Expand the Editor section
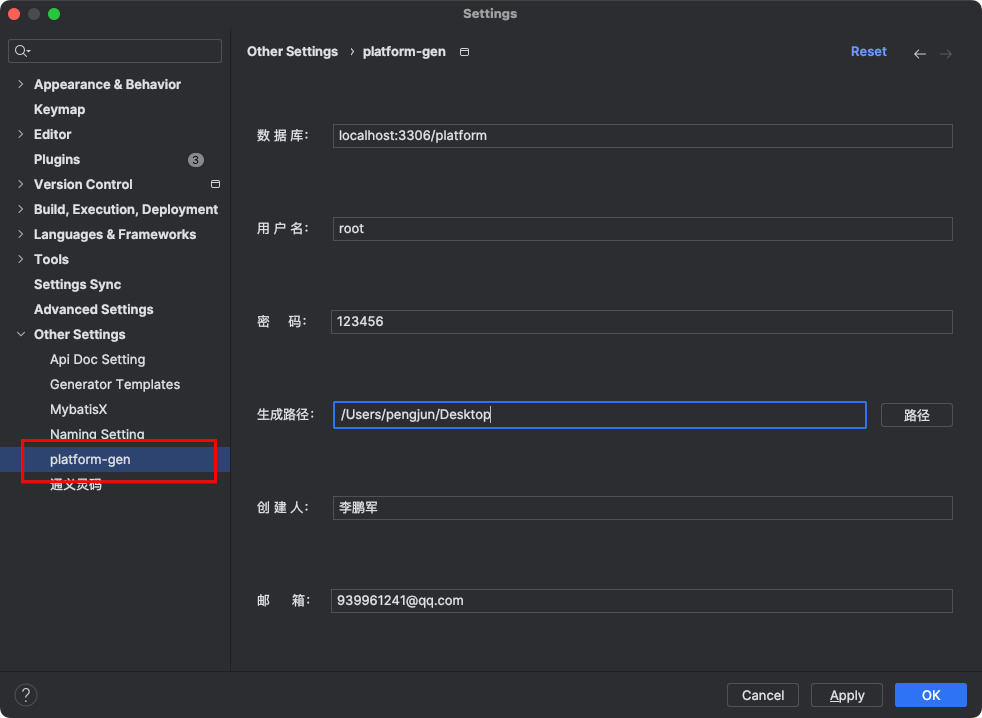This screenshot has width=982, height=718. coord(21,134)
